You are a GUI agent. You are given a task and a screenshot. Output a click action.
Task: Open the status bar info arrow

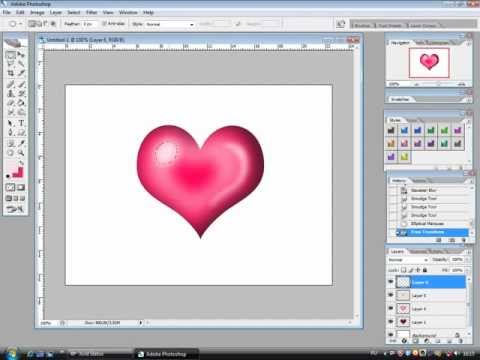(141, 323)
